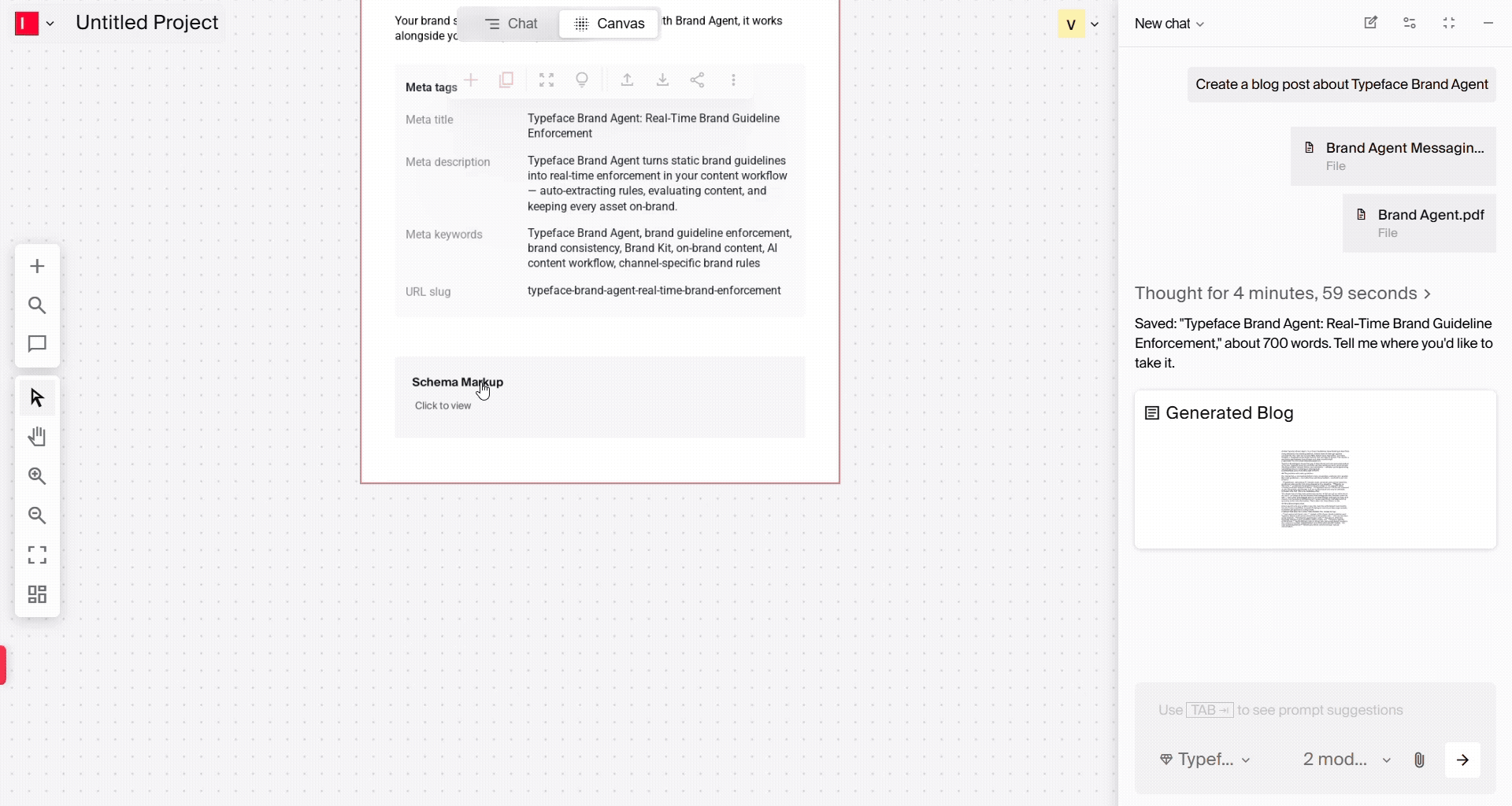Click the send arrow button
Viewport: 1512px width, 806px height.
pos(1462,760)
